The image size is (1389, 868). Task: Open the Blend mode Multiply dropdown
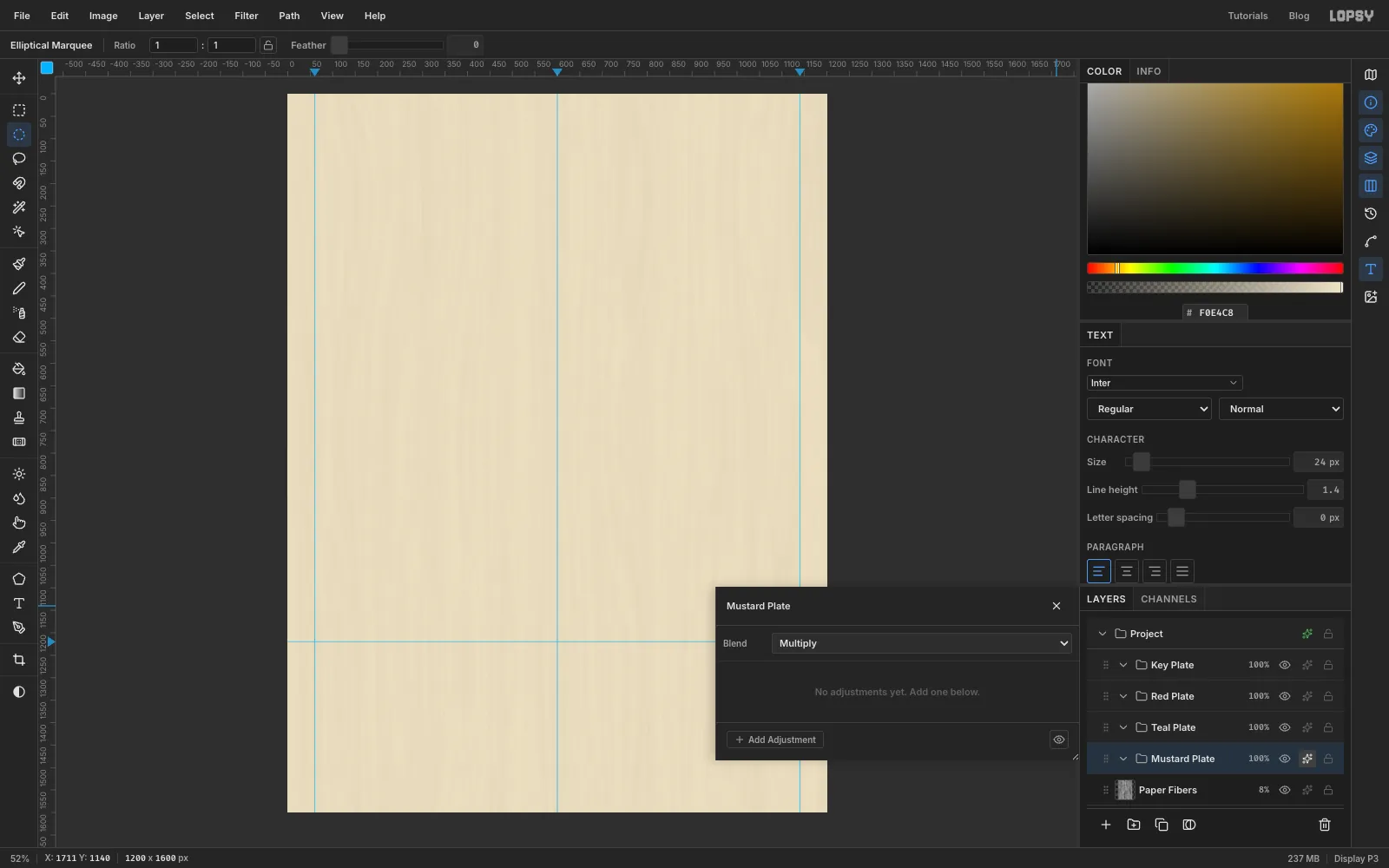[x=922, y=643]
